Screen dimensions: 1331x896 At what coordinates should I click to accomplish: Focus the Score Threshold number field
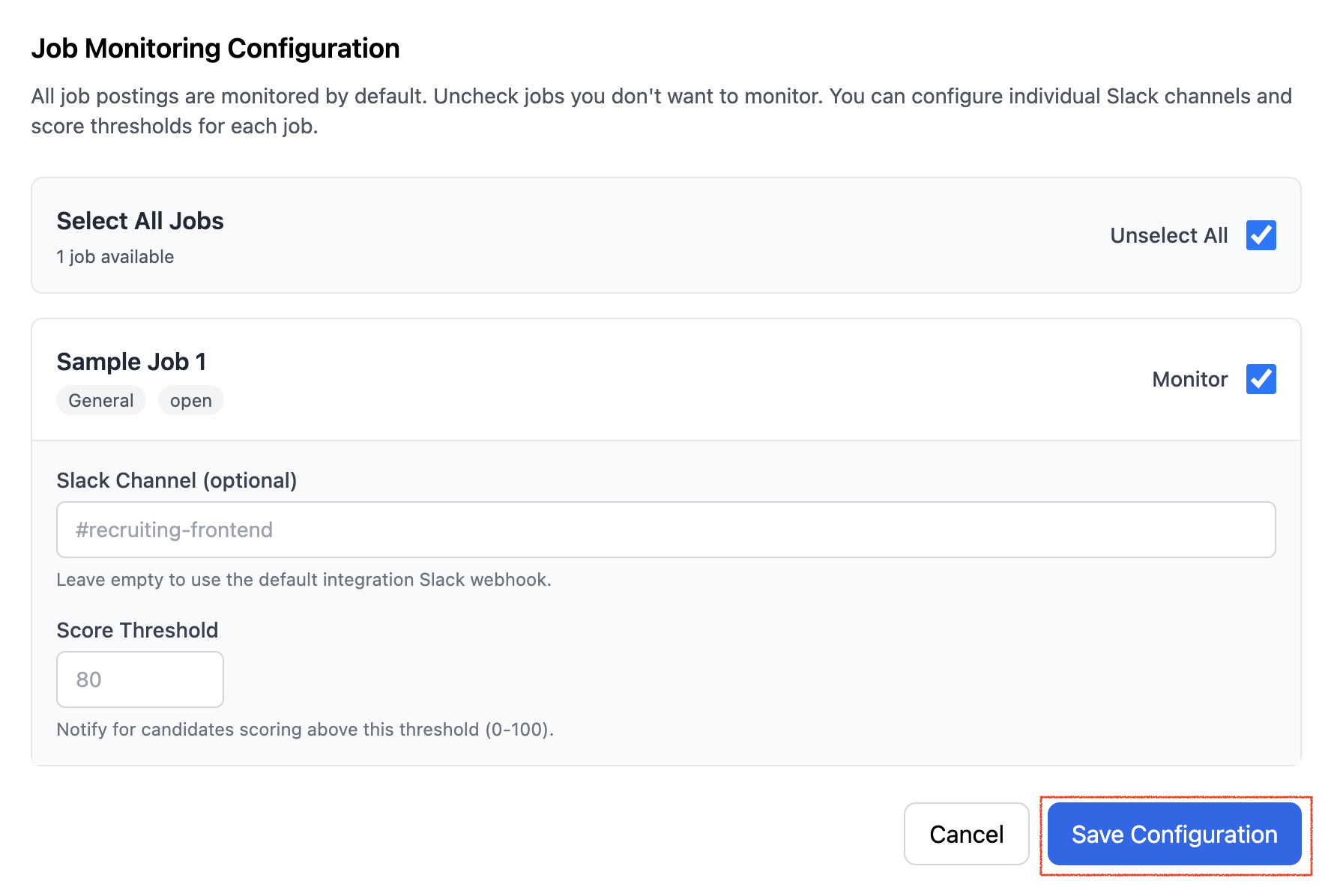[x=140, y=679]
